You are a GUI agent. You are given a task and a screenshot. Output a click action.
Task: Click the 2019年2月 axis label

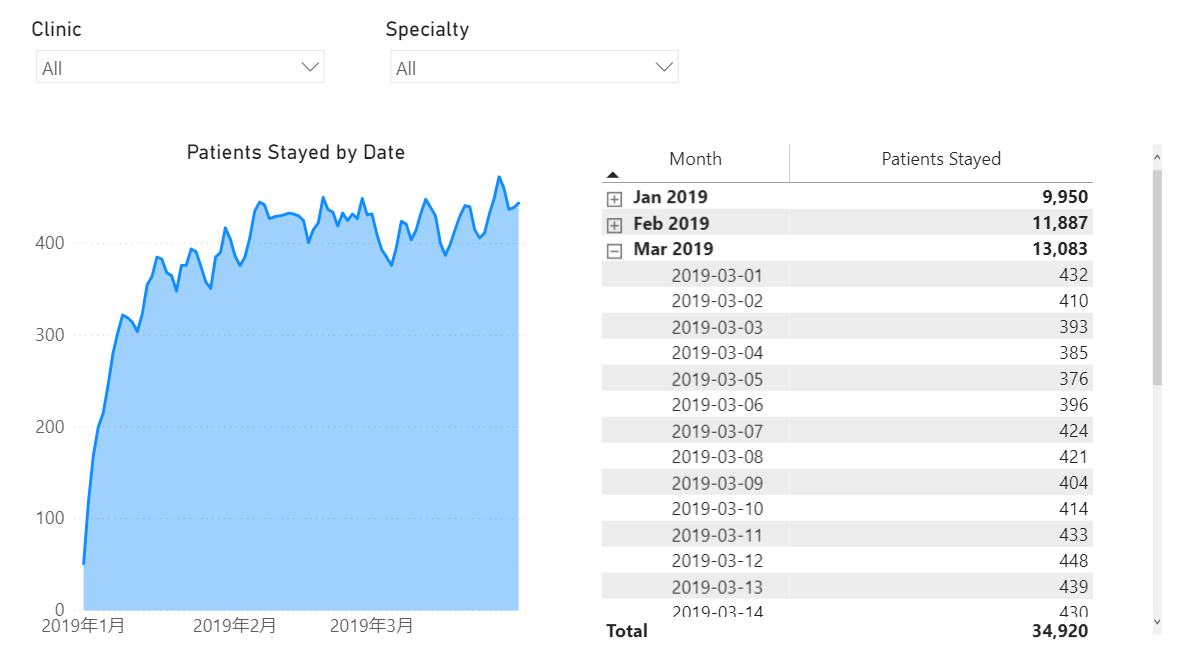click(x=234, y=627)
